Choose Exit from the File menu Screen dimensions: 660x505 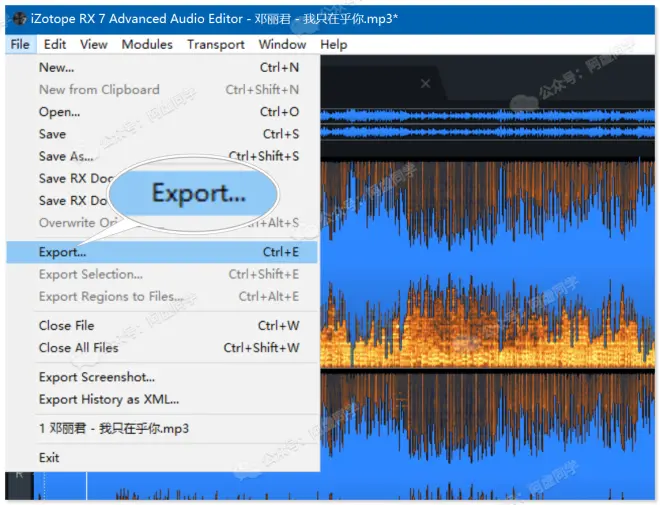pos(49,457)
